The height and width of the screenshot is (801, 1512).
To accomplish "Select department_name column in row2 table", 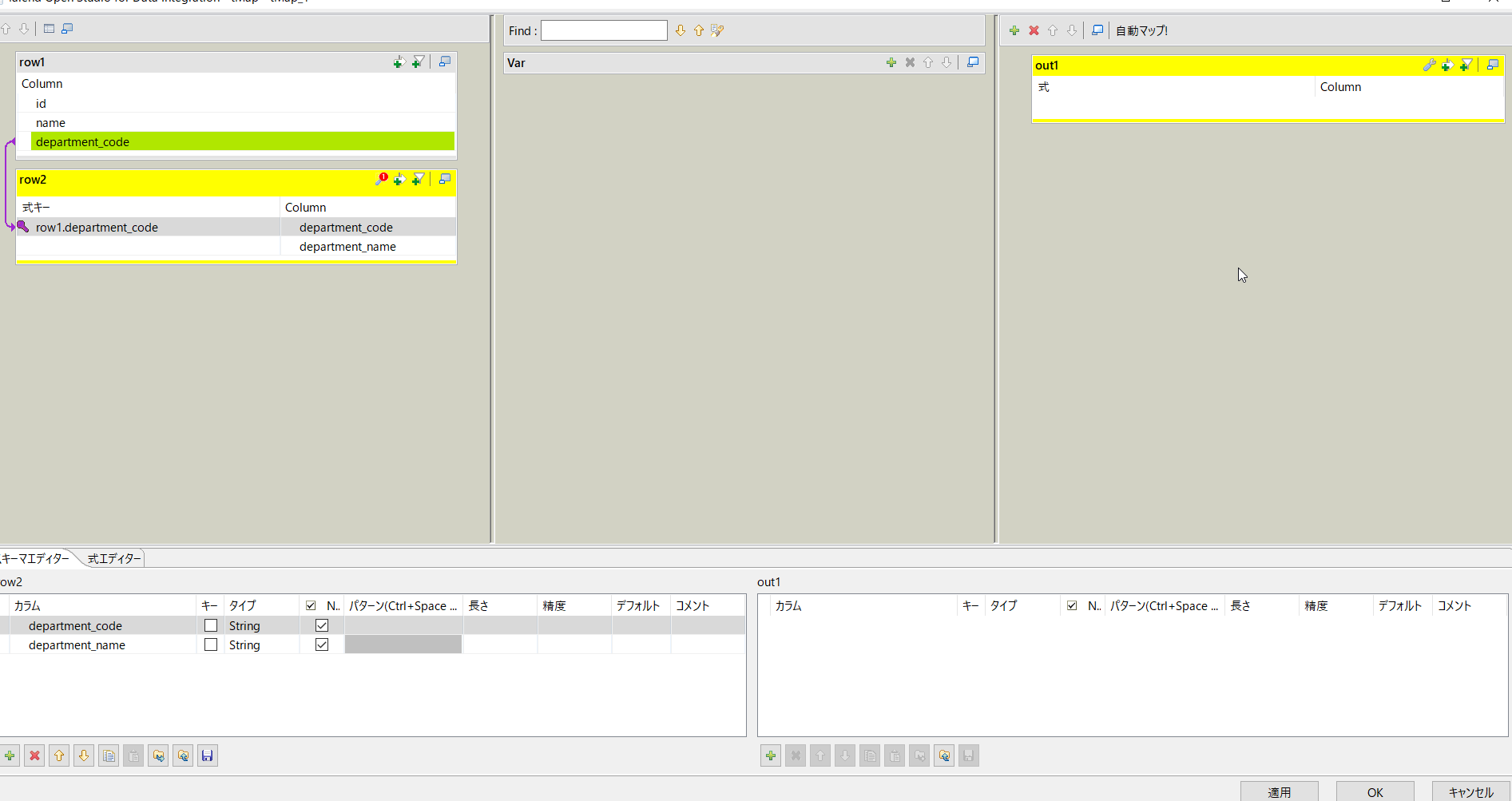I will pyautogui.click(x=368, y=247).
